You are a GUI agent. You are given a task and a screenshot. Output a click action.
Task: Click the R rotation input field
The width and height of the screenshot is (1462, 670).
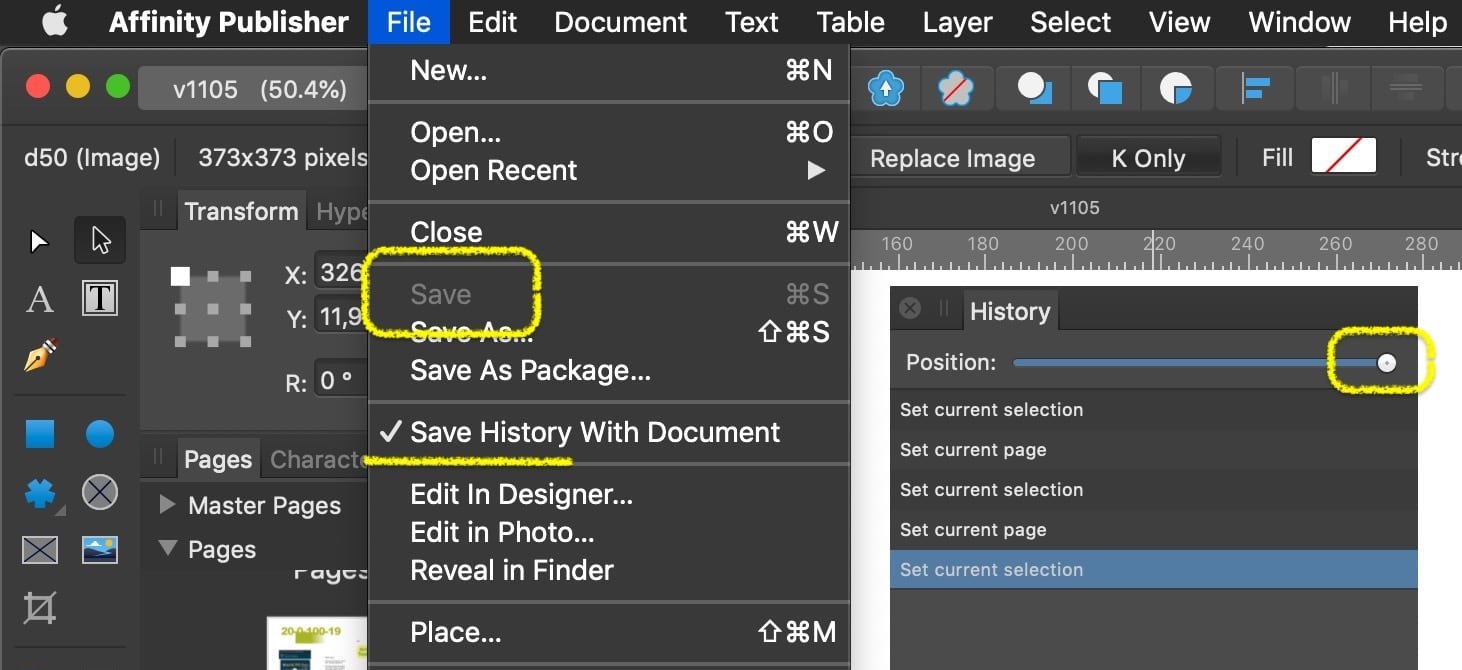[x=341, y=381]
